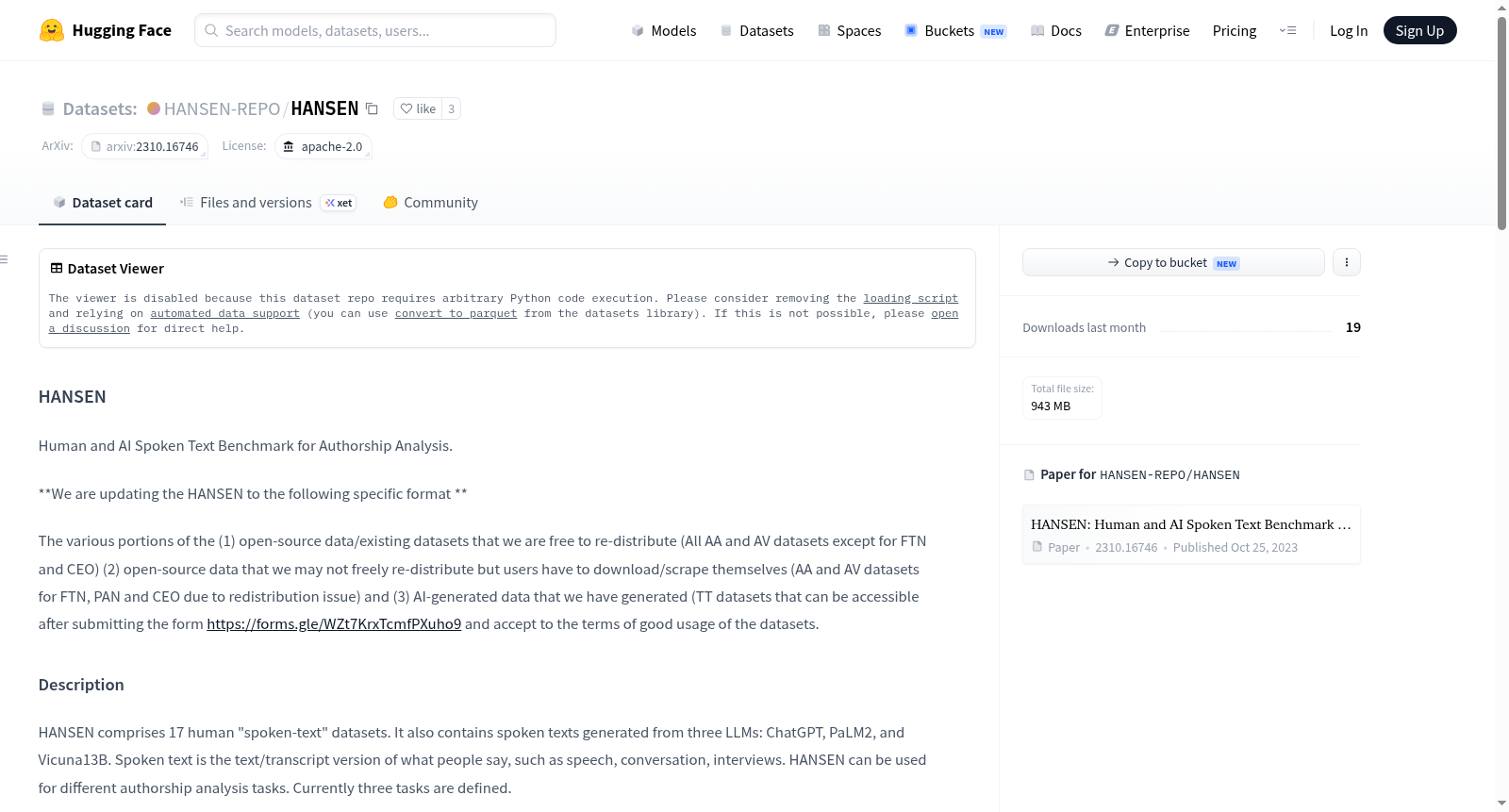The height and width of the screenshot is (812, 1509).
Task: Click Log In
Action: (1349, 30)
